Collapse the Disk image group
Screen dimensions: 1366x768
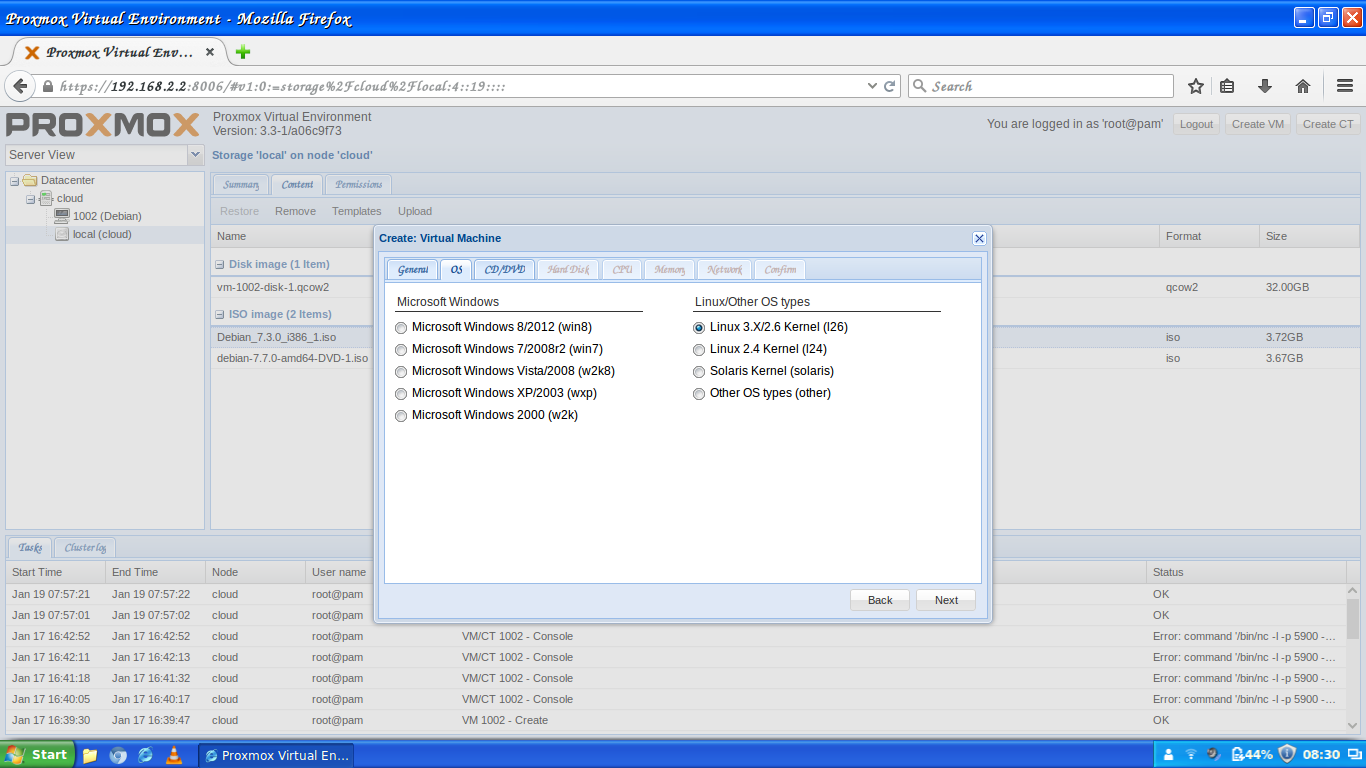pyautogui.click(x=220, y=265)
